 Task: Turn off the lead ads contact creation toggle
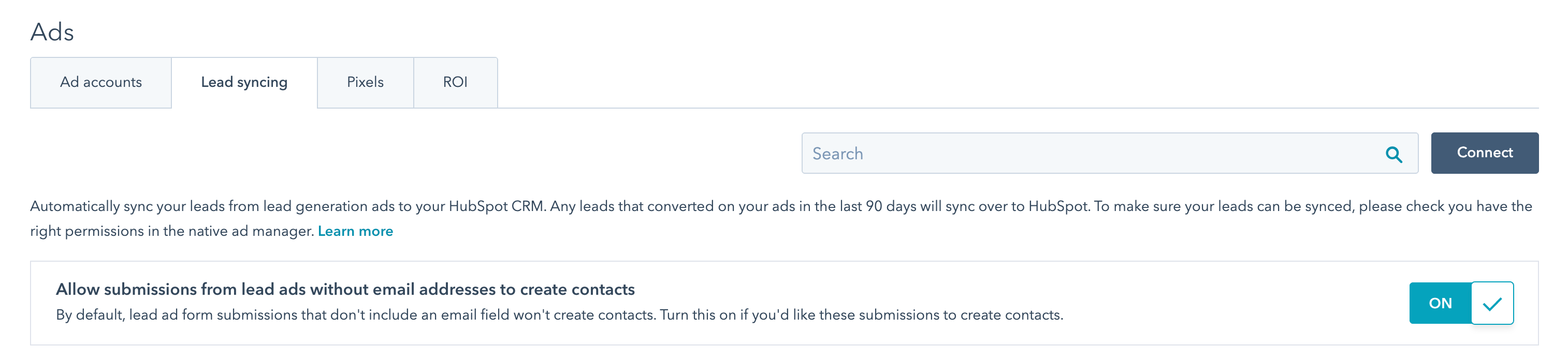[x=1461, y=303]
